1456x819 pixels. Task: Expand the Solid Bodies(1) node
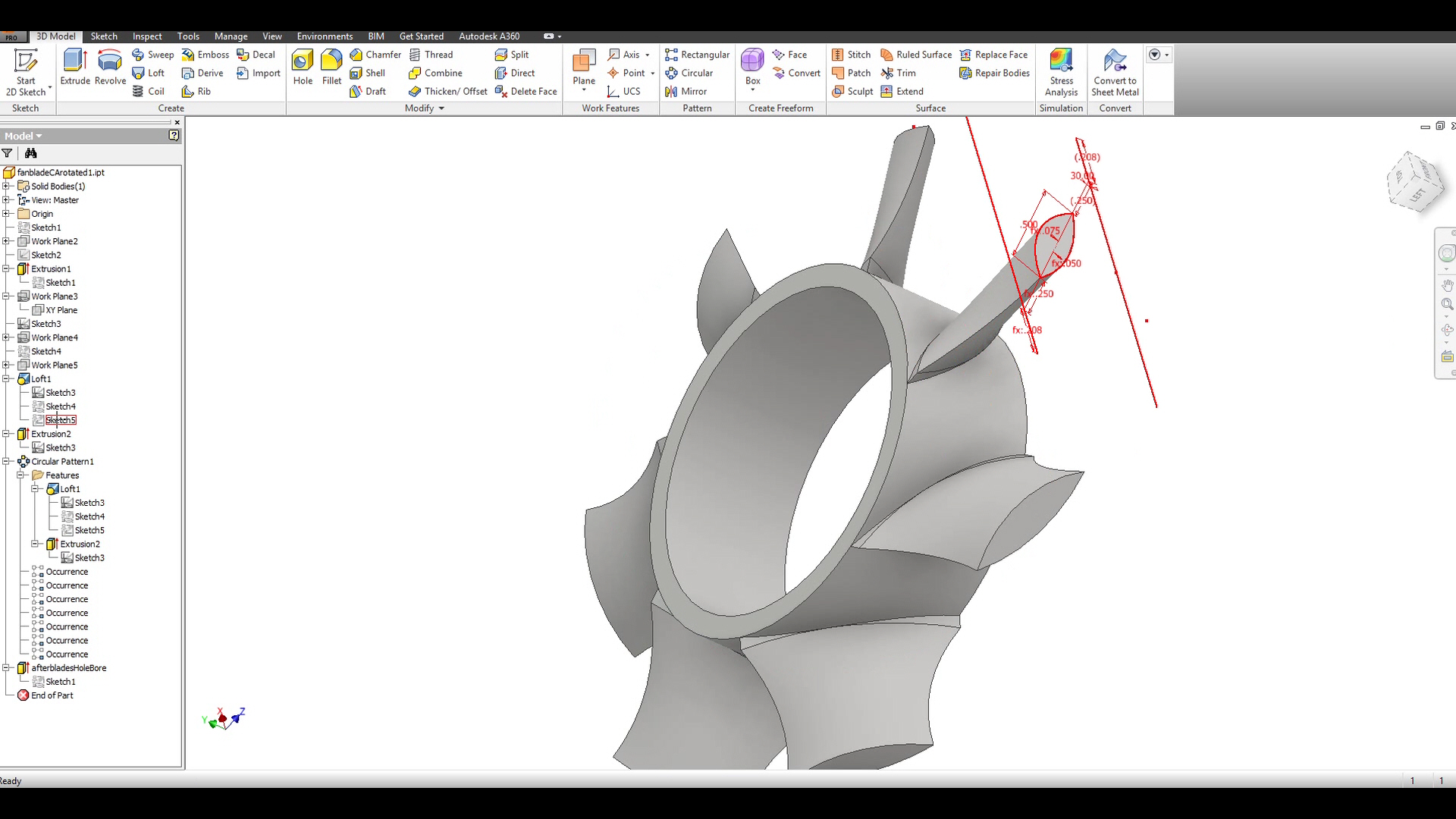pos(6,186)
